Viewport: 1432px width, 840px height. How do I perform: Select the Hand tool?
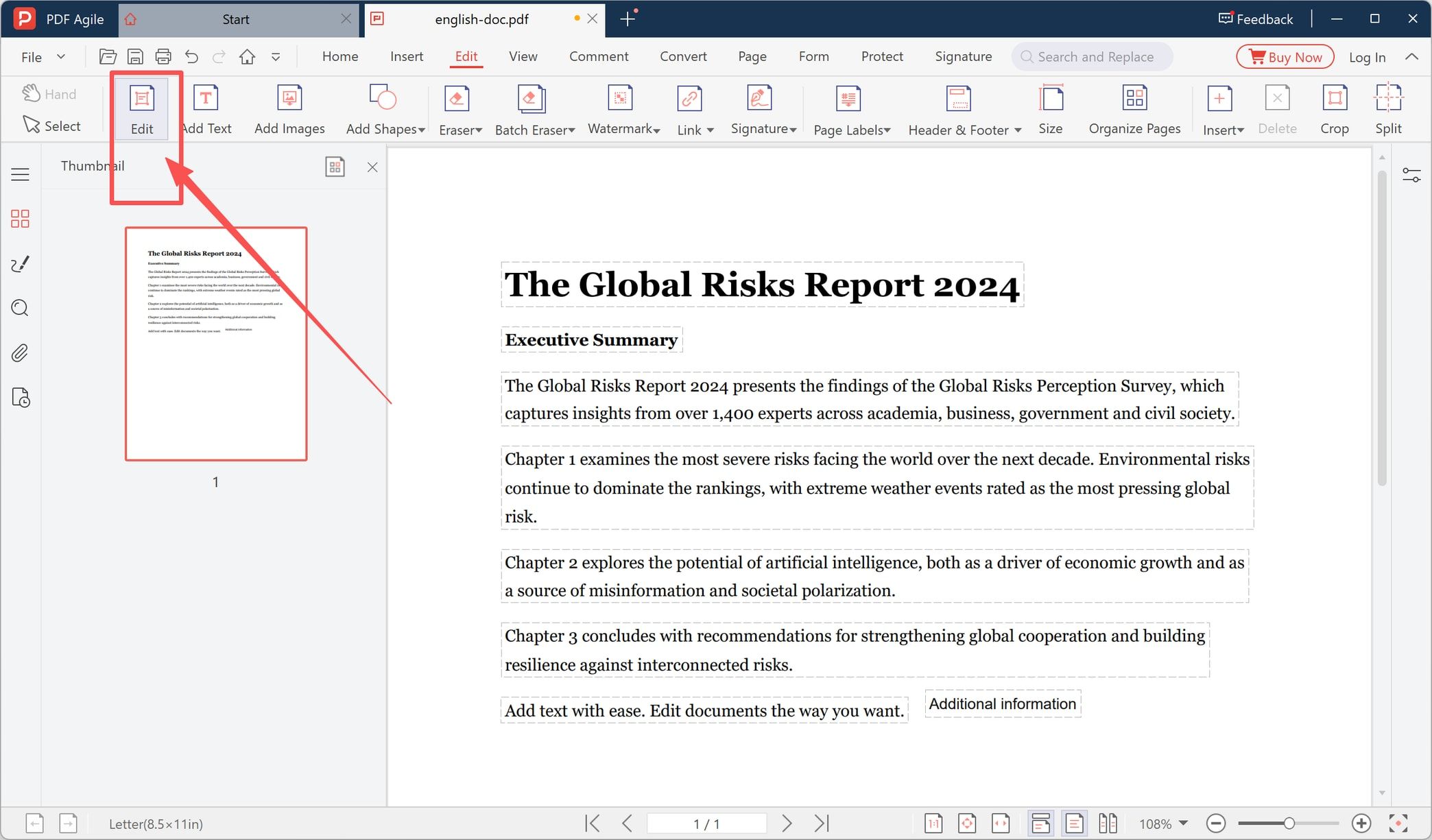[49, 94]
